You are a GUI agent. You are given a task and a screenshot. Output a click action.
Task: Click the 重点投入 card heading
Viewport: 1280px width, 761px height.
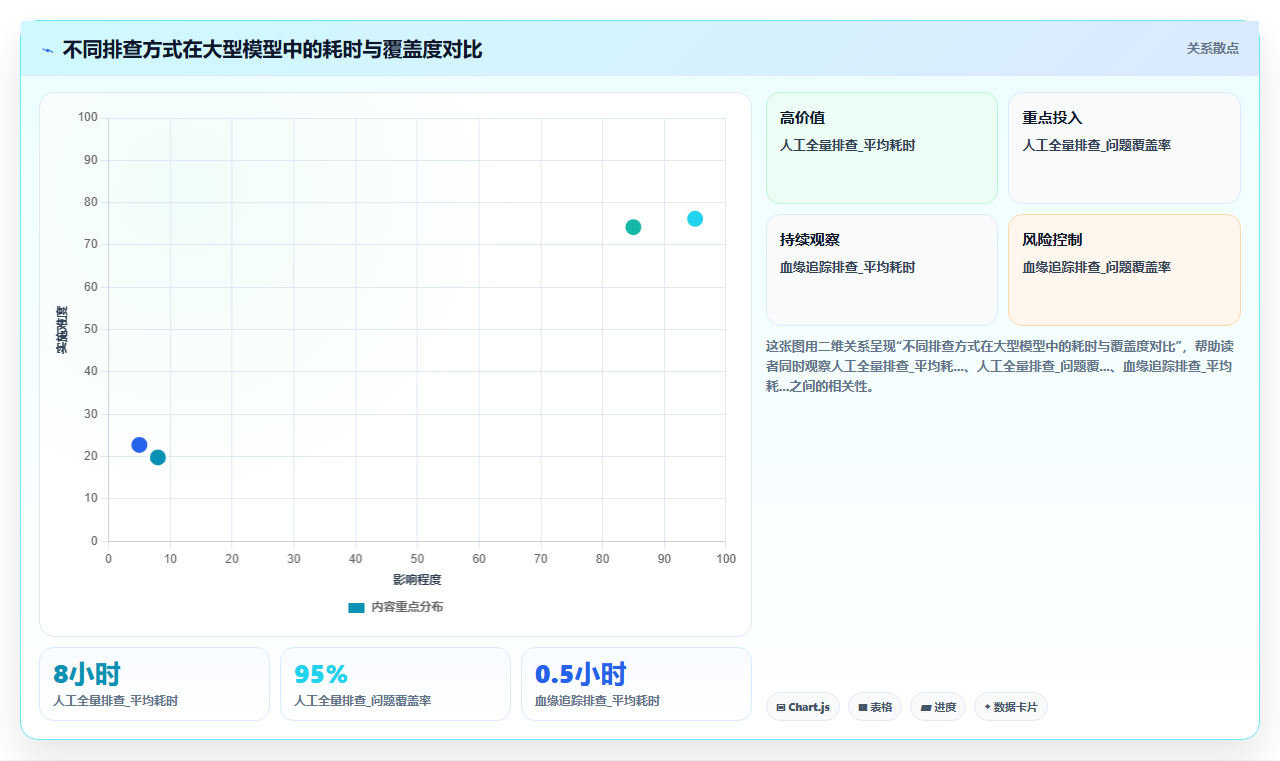1052,118
